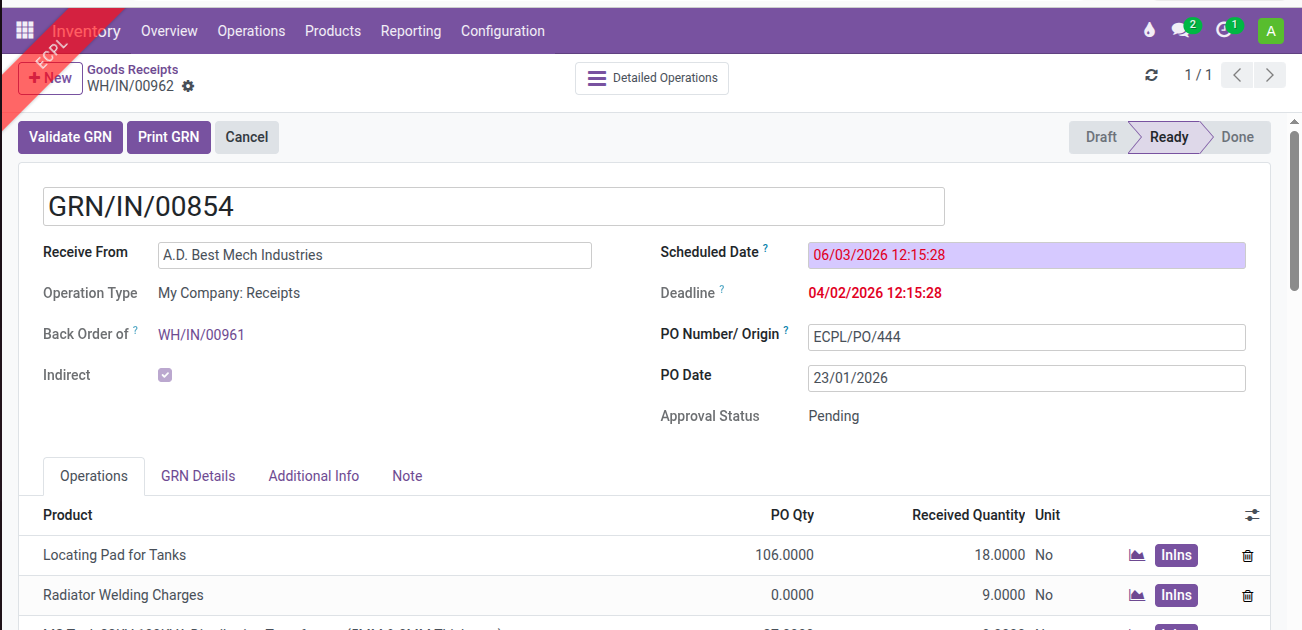Open the apps grid menu icon
1302x630 pixels.
tap(25, 31)
